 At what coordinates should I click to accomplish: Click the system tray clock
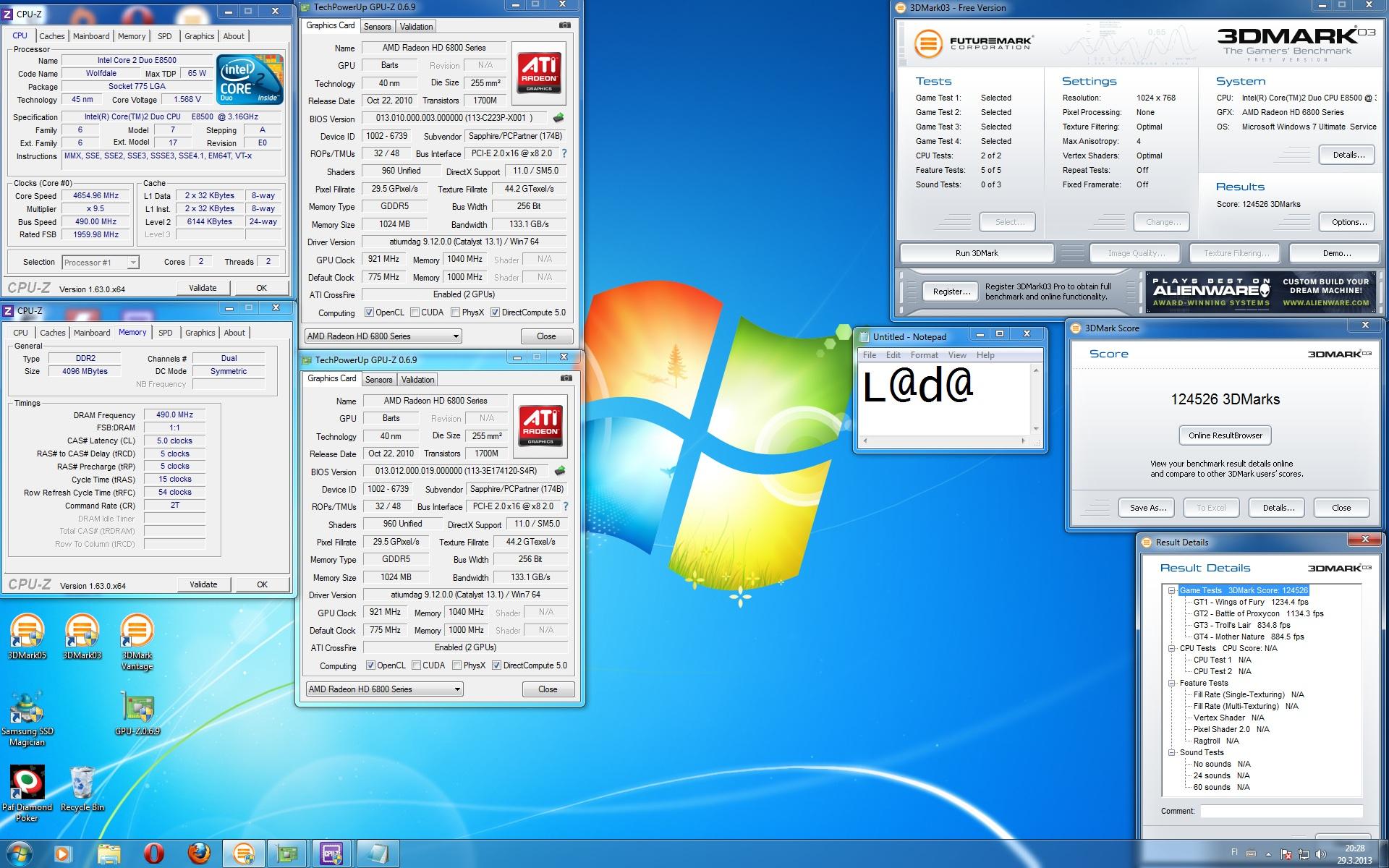tap(1354, 854)
